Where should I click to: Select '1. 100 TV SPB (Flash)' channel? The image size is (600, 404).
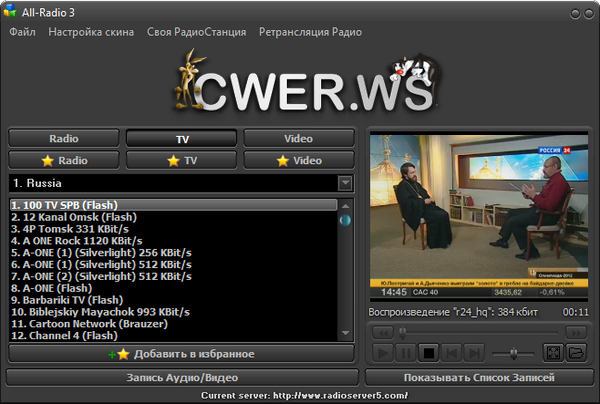tap(174, 205)
